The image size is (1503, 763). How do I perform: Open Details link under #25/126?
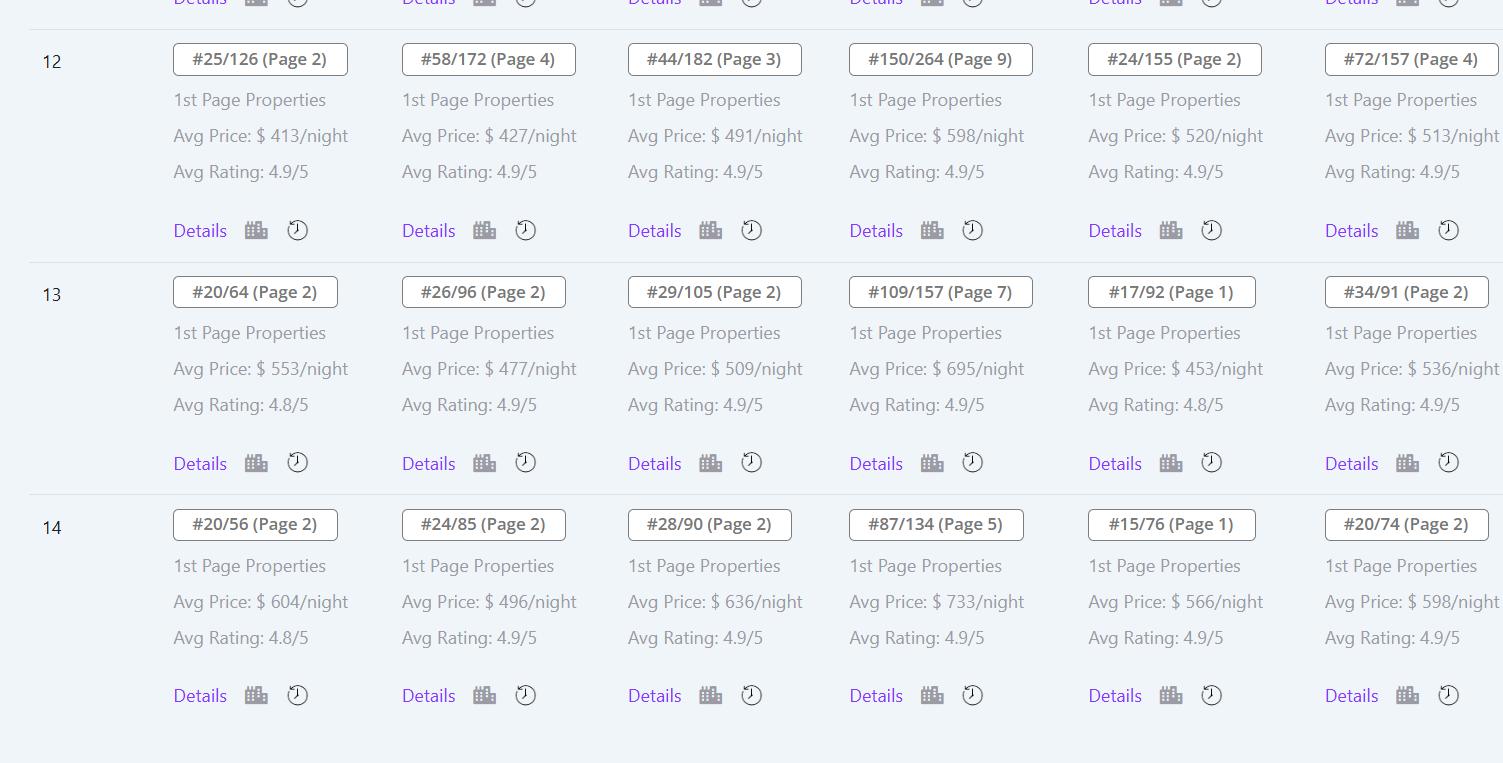200,230
